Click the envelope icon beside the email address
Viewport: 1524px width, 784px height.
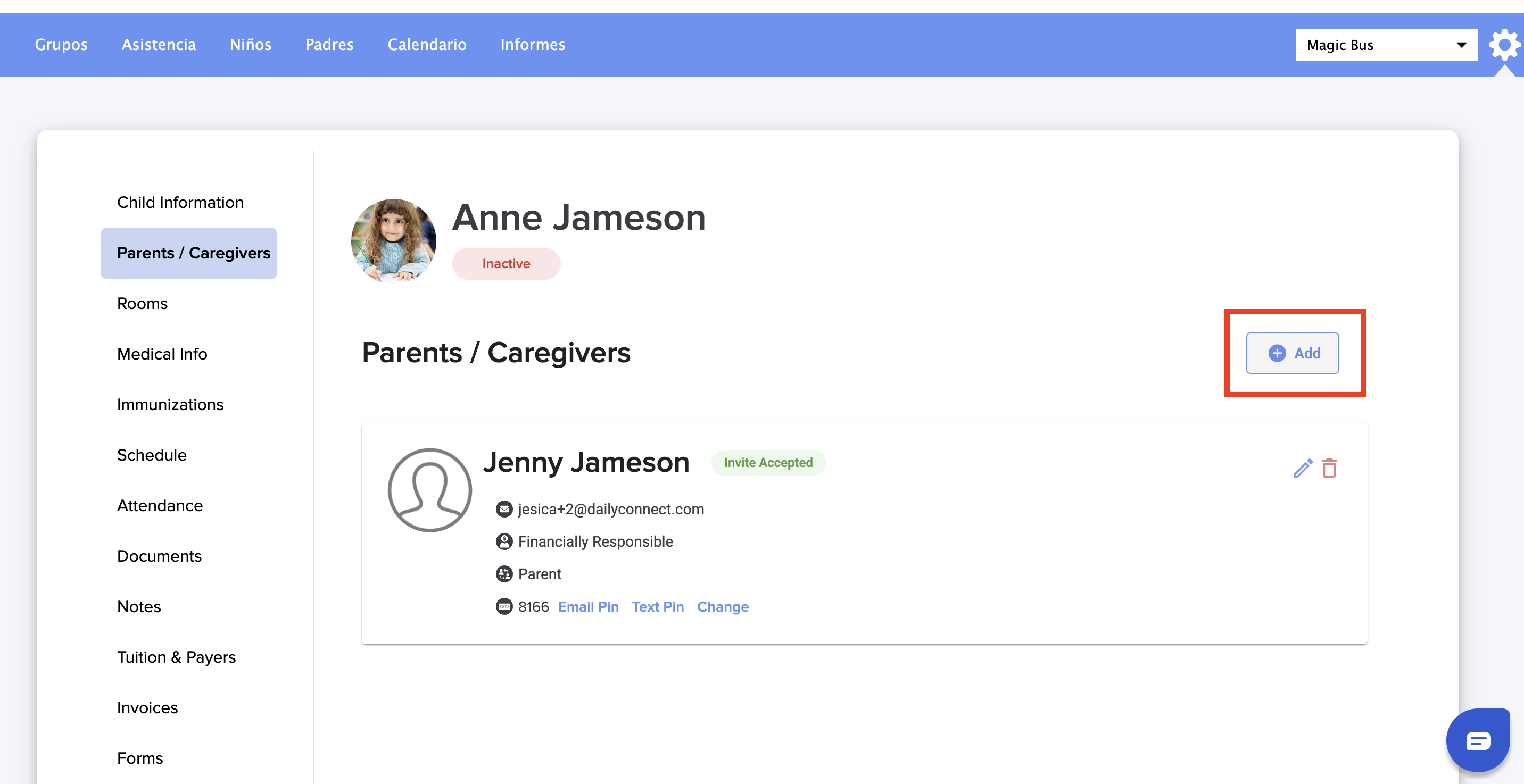pos(503,509)
